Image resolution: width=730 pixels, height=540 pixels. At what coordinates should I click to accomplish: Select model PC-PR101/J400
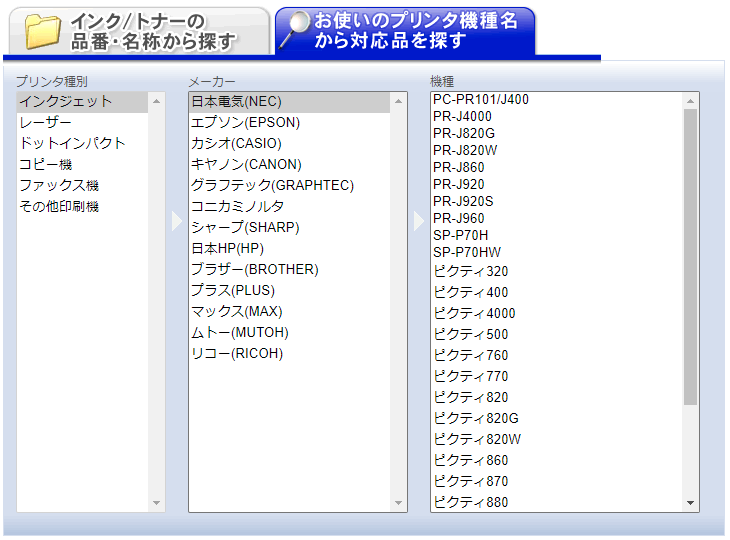tap(556, 100)
